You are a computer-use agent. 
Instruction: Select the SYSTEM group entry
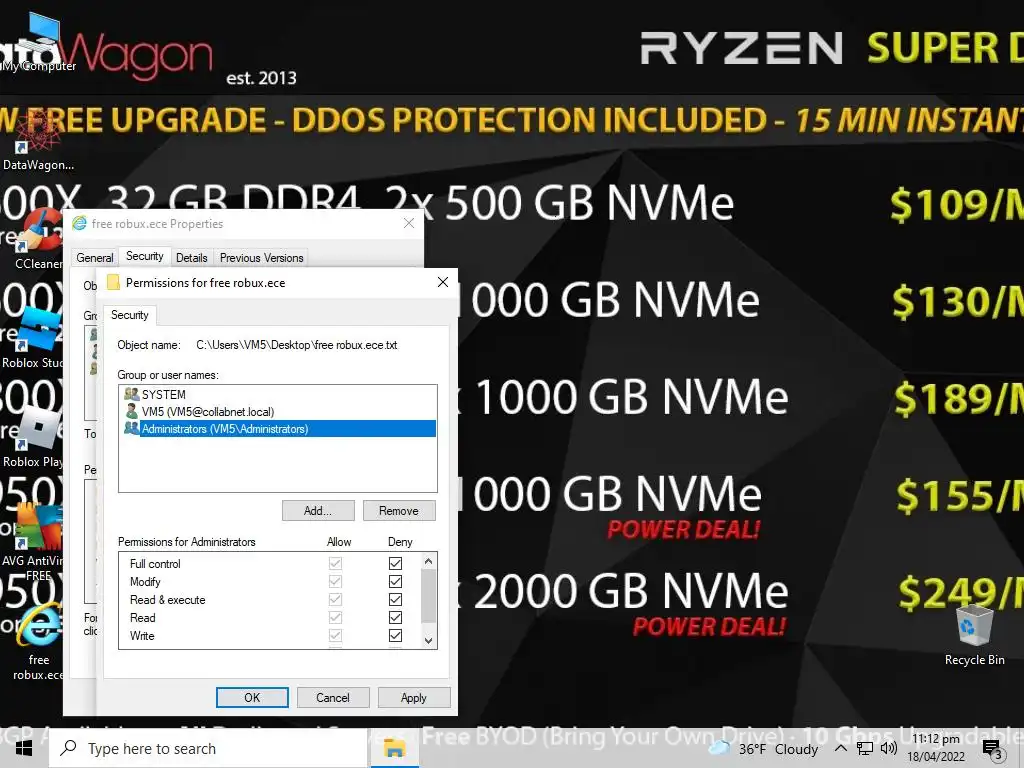tap(278, 394)
